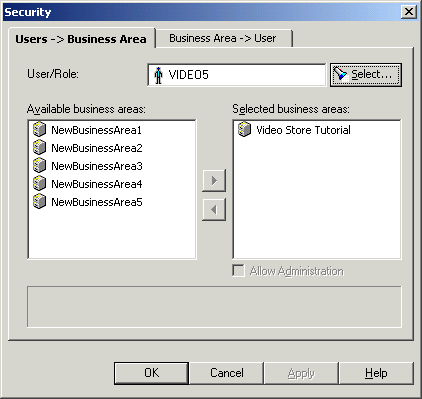Click the NewBusinessArea4 database icon
The image size is (422, 399).
tap(39, 183)
